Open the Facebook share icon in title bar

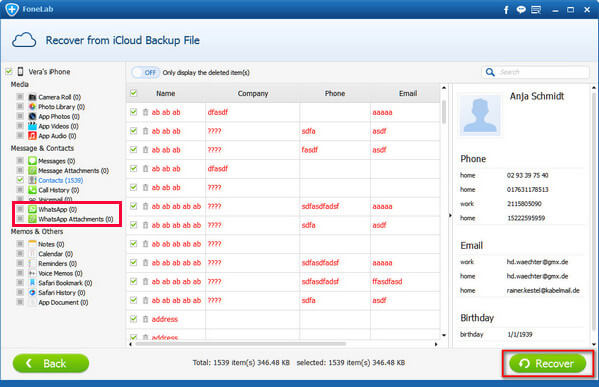(x=506, y=10)
